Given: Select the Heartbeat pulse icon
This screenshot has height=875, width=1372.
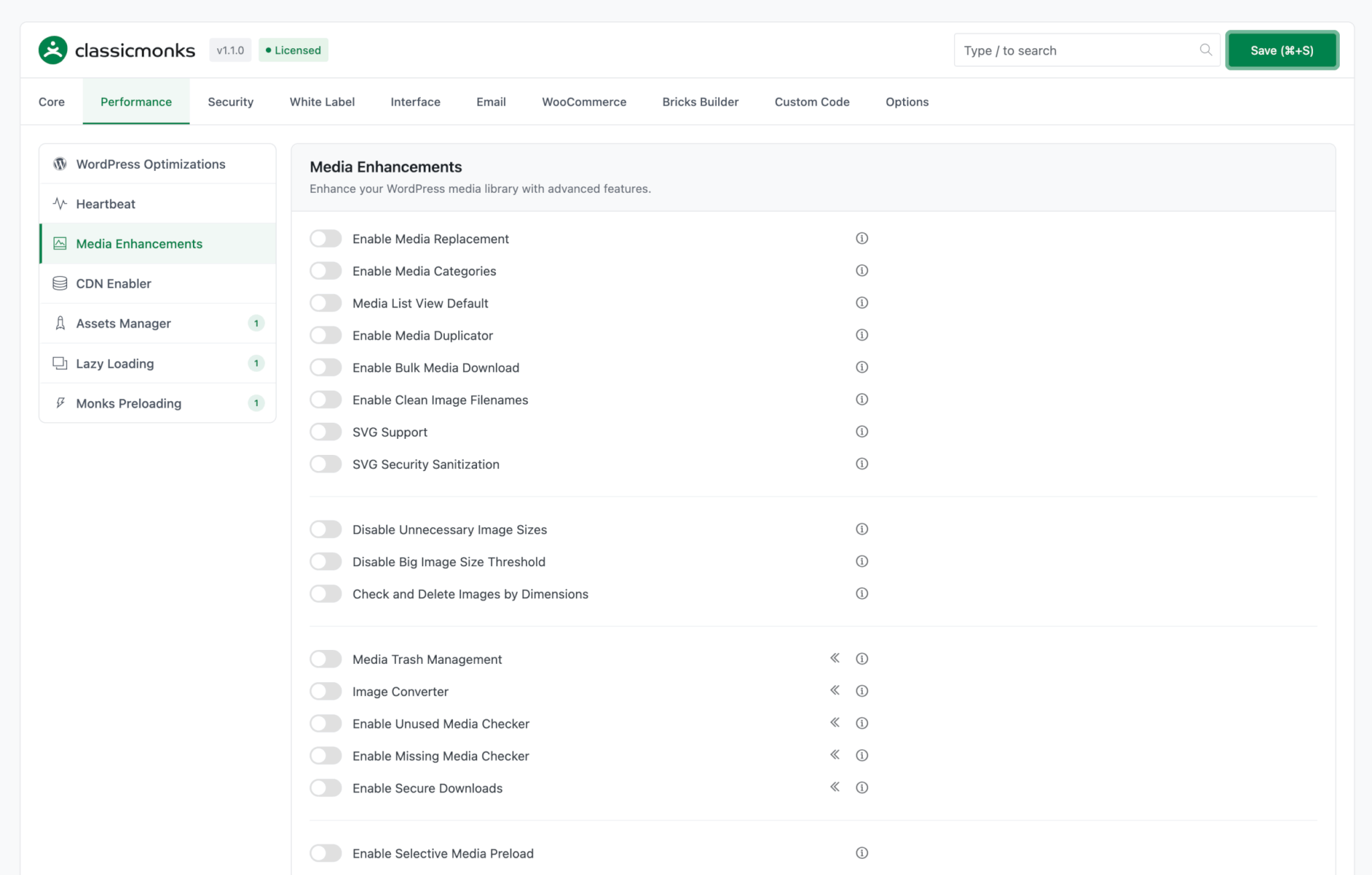Looking at the screenshot, I should point(60,204).
